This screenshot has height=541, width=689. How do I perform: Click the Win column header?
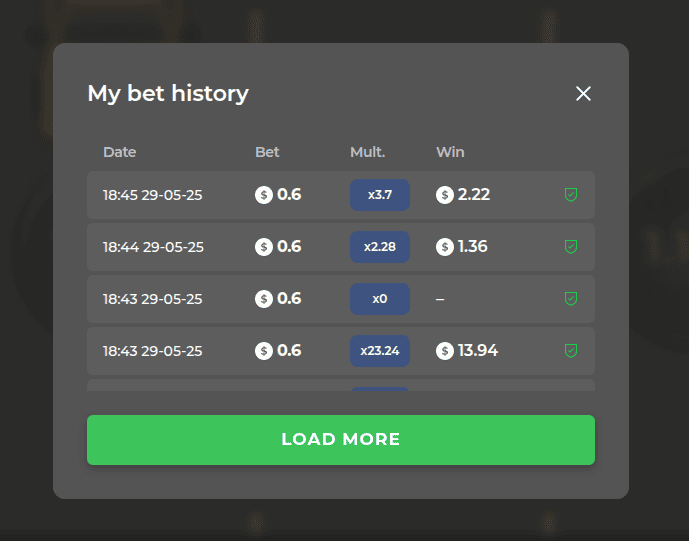(x=450, y=152)
